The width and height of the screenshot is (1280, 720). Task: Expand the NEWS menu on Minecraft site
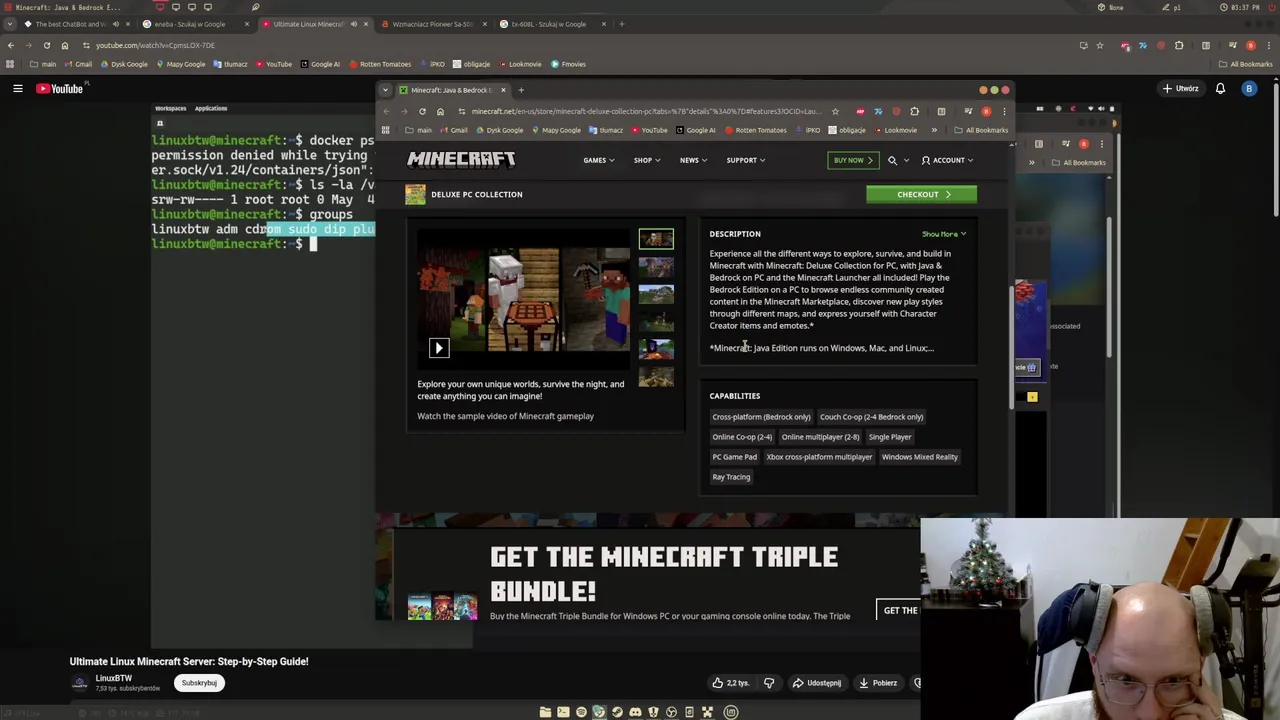(x=693, y=160)
